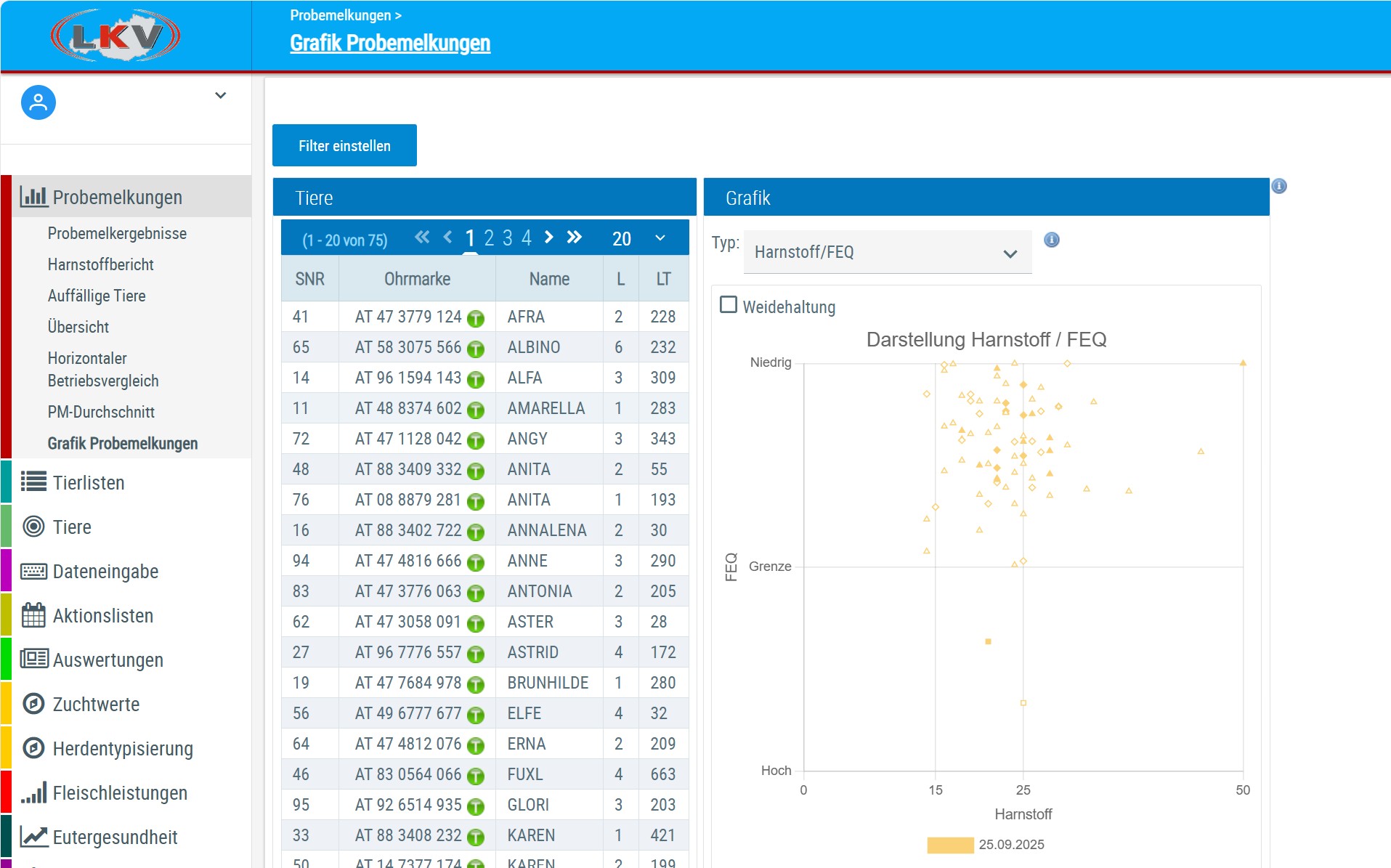Click the LKV logo
The width and height of the screenshot is (1391, 868).
click(115, 36)
